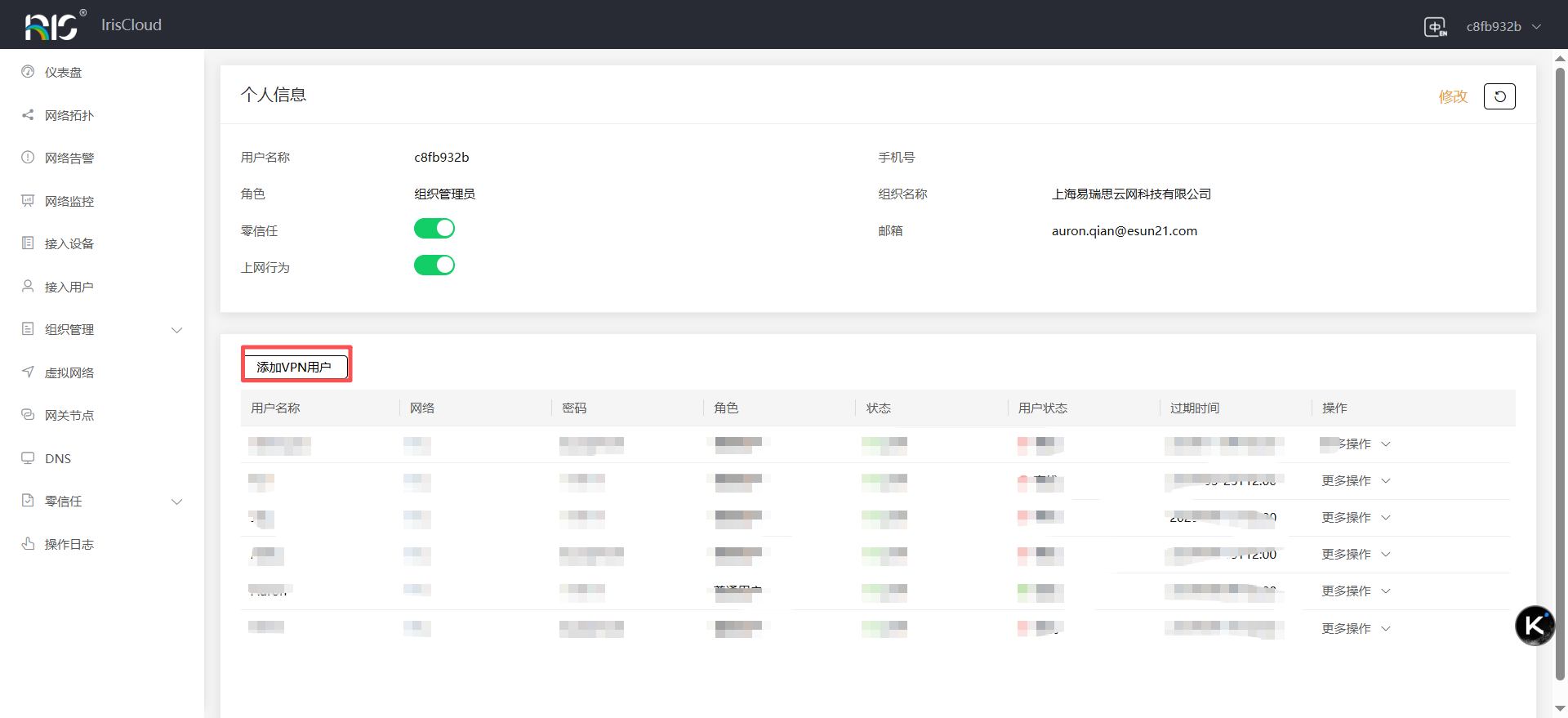
Task: Click the 仪表盘 dashboard icon in sidebar
Action: [x=28, y=72]
